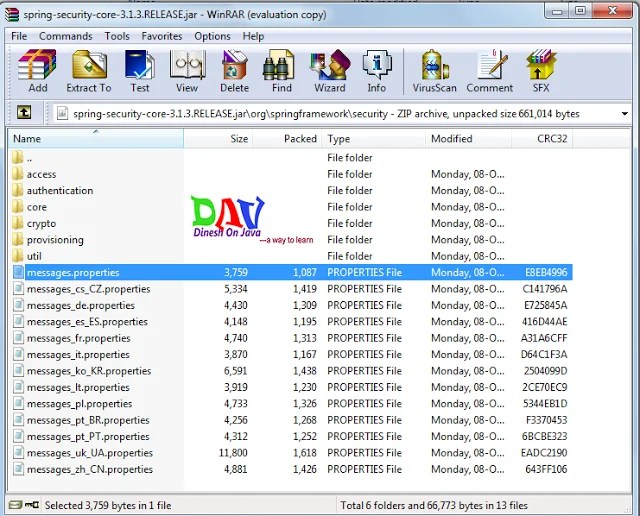640x516 pixels.
Task: Sort by the CRC32 column header
Action: point(542,139)
